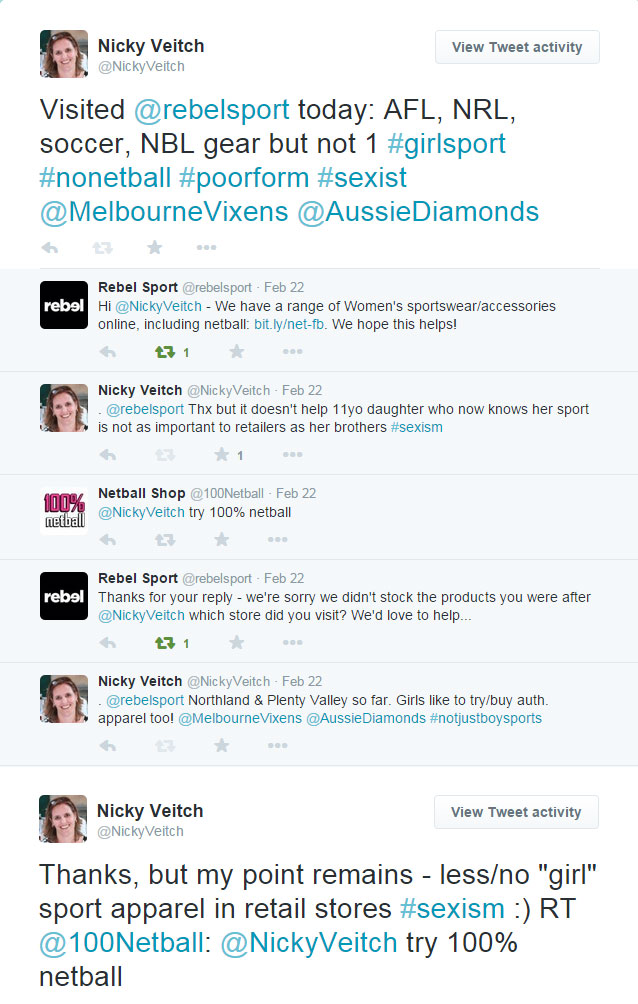Screen dimensions: 638x1004
Task: Reply to the main Nicky Veitch tweet
Action: (49, 247)
